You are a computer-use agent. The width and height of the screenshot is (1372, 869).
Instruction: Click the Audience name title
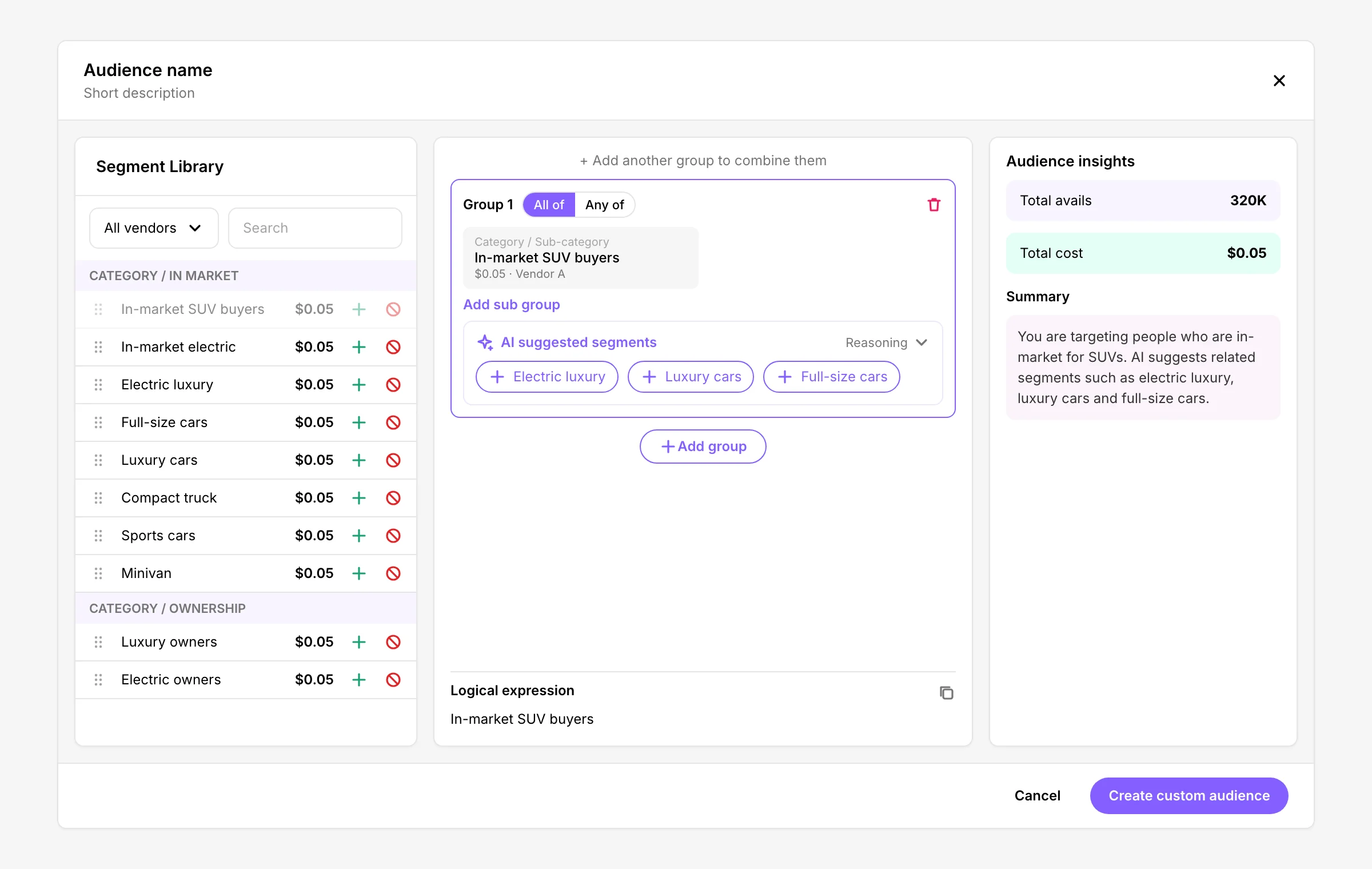pyautogui.click(x=148, y=70)
